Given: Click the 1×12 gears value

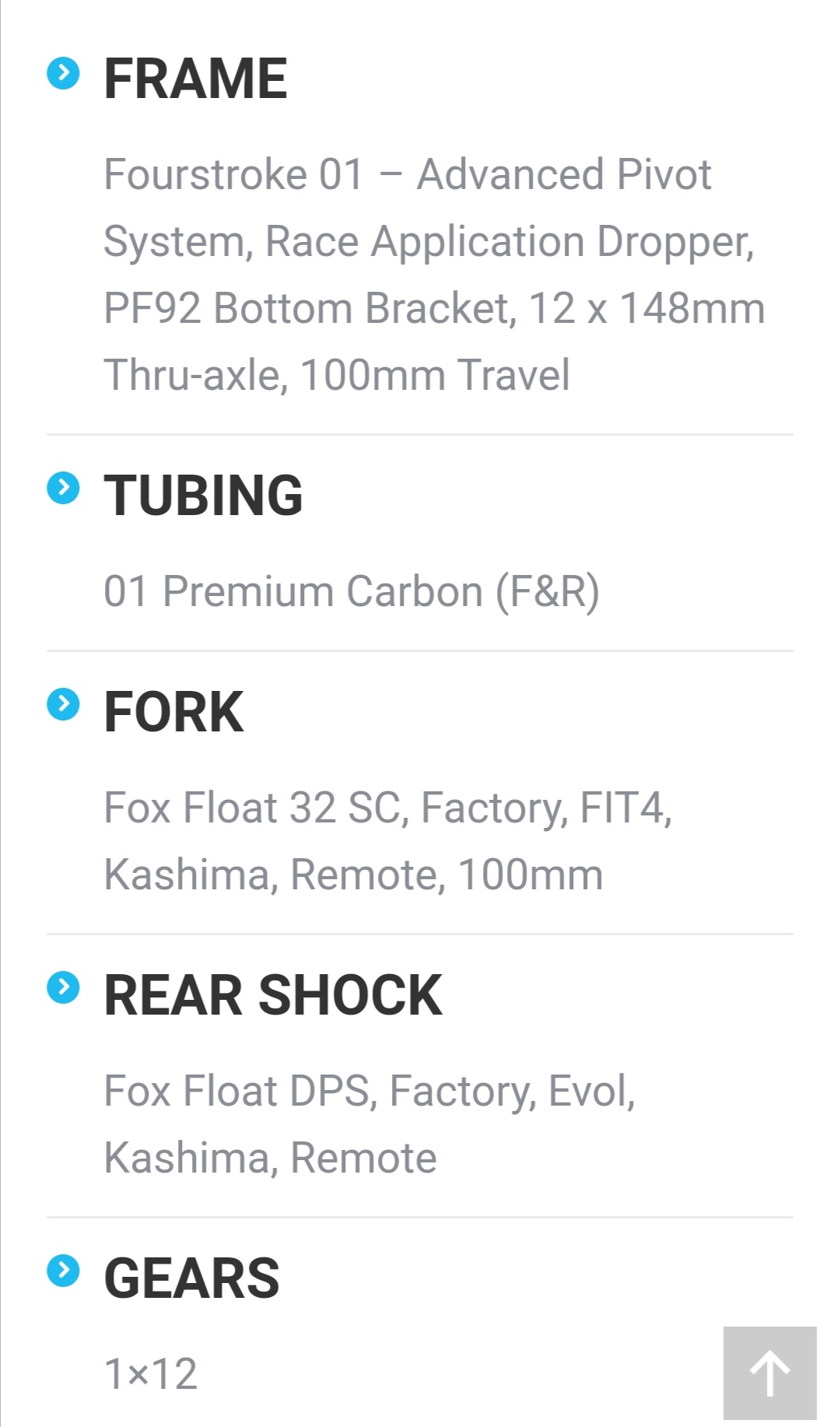Looking at the screenshot, I should 151,1374.
